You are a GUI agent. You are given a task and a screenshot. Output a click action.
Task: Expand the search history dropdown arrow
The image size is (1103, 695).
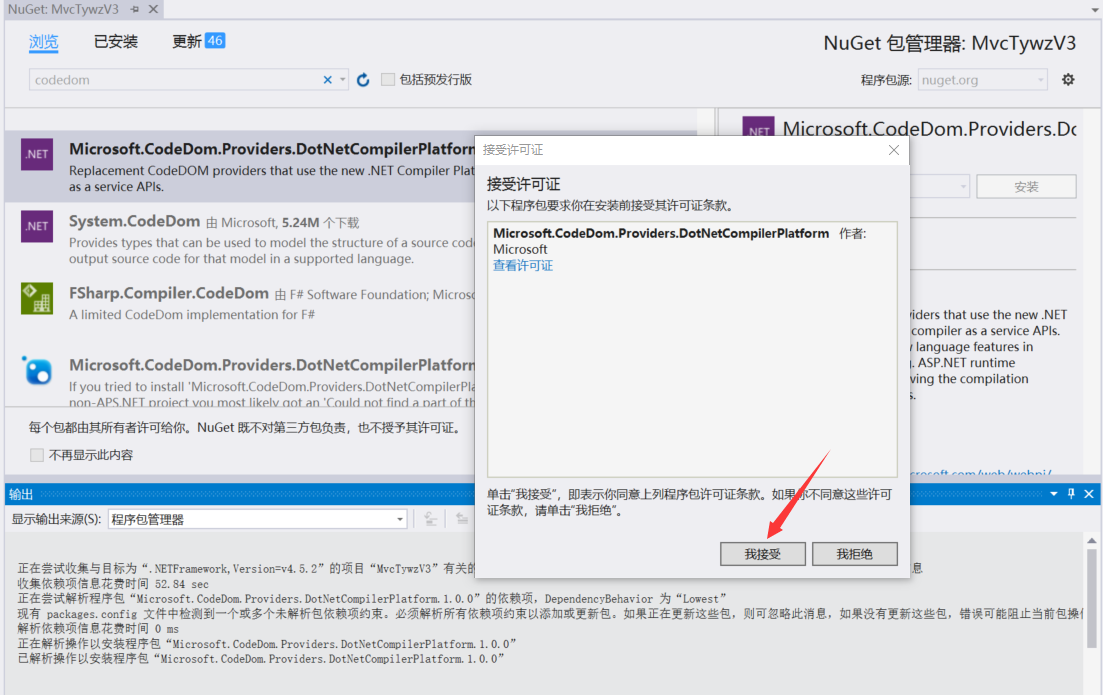click(343, 78)
